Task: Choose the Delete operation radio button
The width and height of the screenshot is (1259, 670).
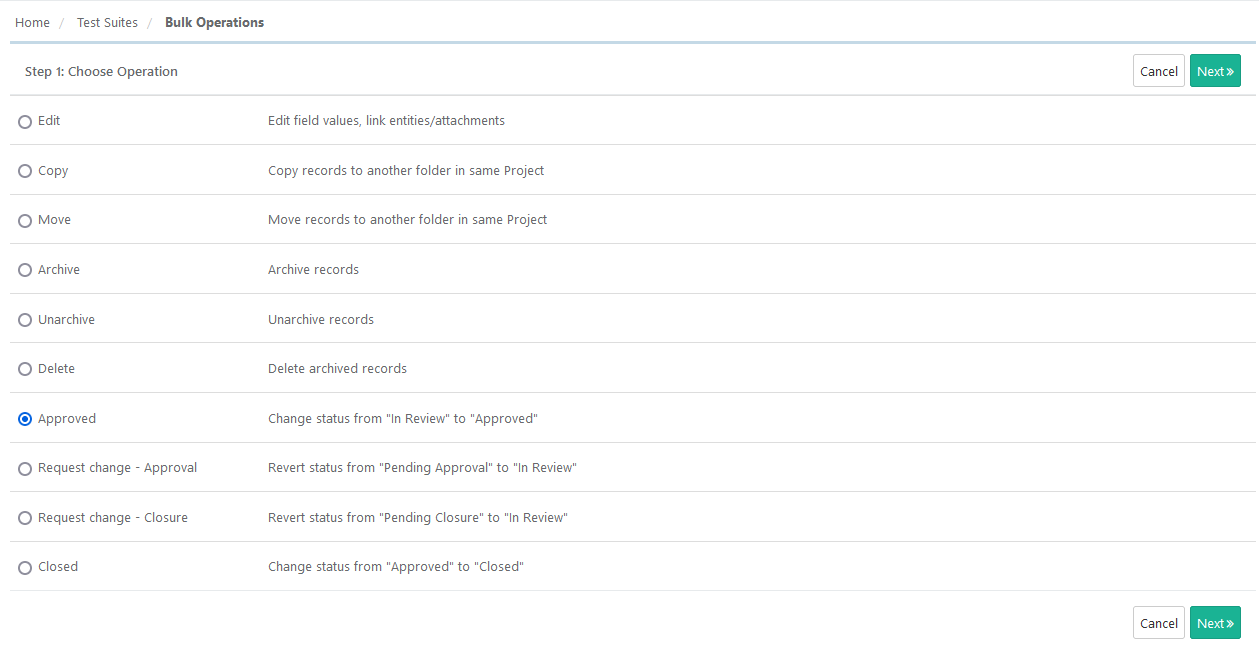Action: [25, 369]
